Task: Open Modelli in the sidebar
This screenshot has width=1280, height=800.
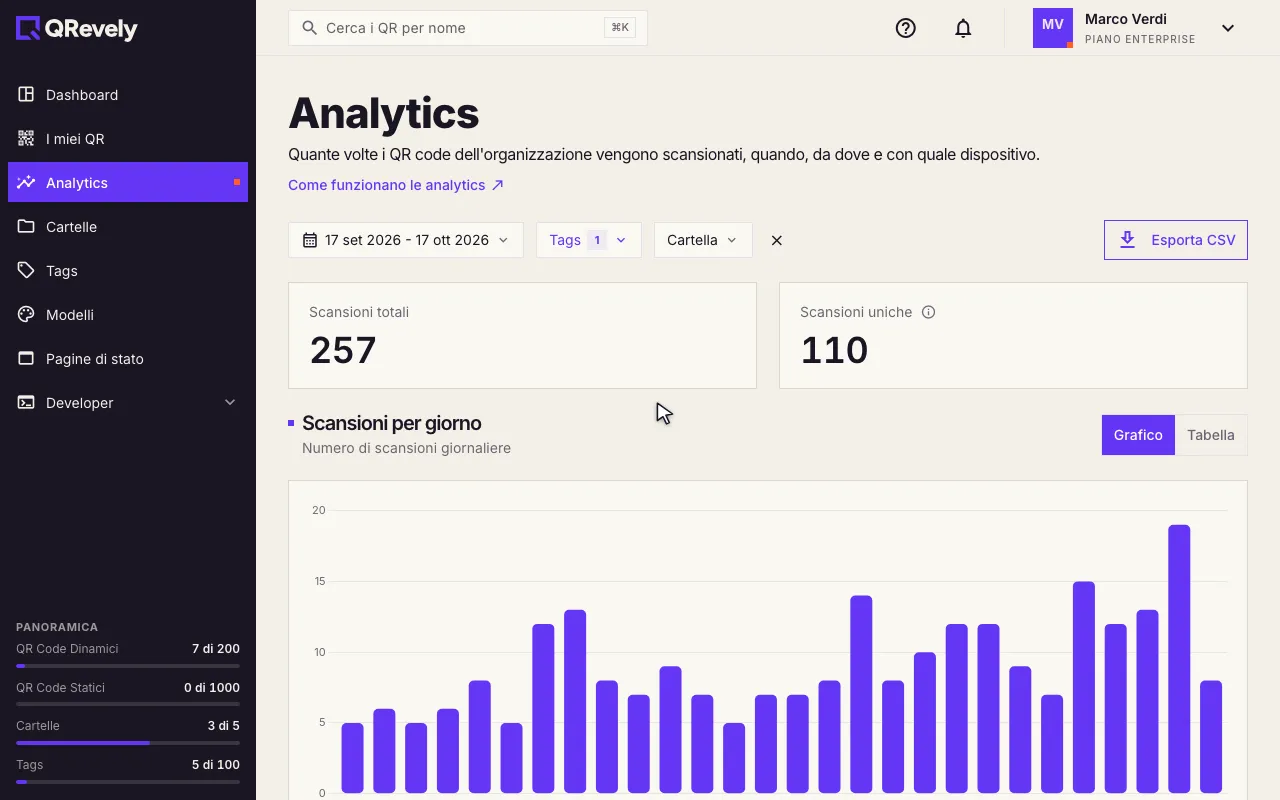Action: pyautogui.click(x=128, y=315)
